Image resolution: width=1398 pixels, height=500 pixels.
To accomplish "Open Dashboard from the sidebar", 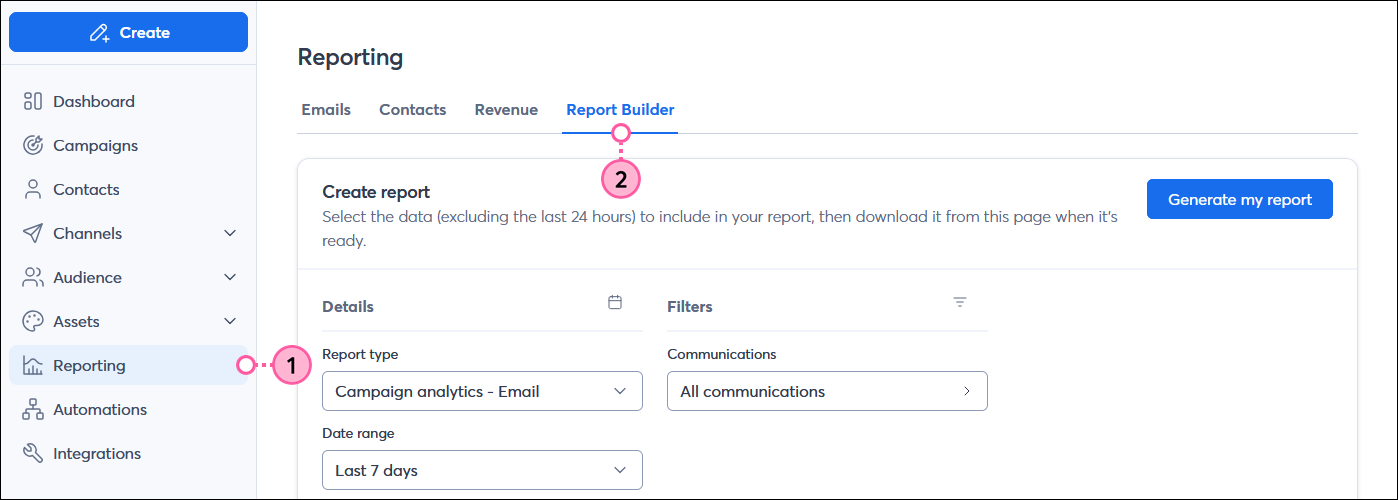I will coord(128,101).
